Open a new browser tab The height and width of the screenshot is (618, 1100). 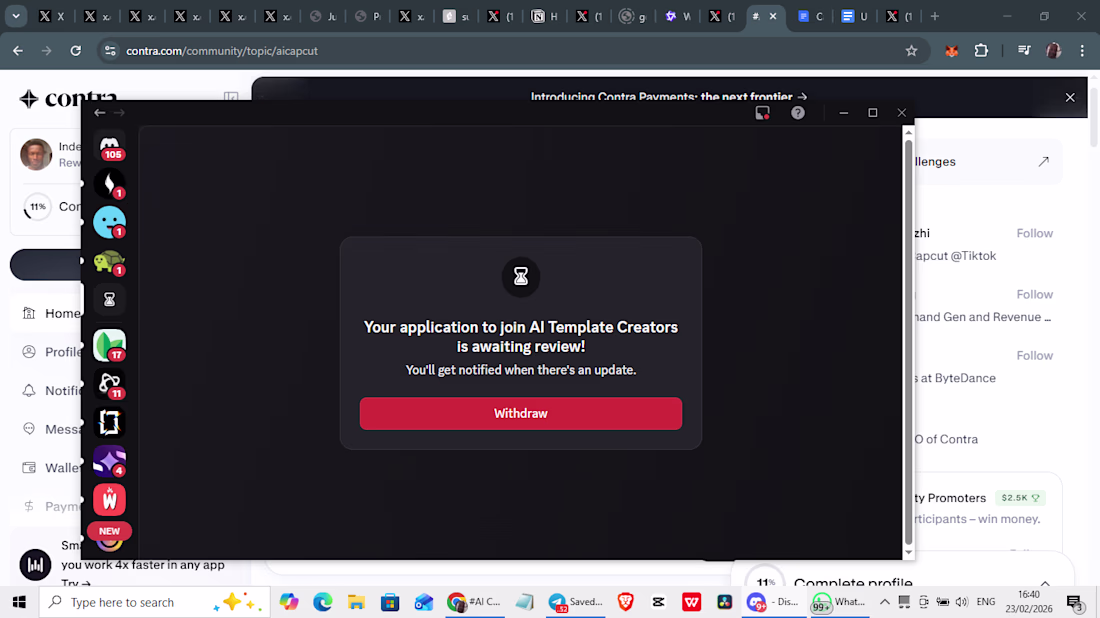click(x=934, y=16)
